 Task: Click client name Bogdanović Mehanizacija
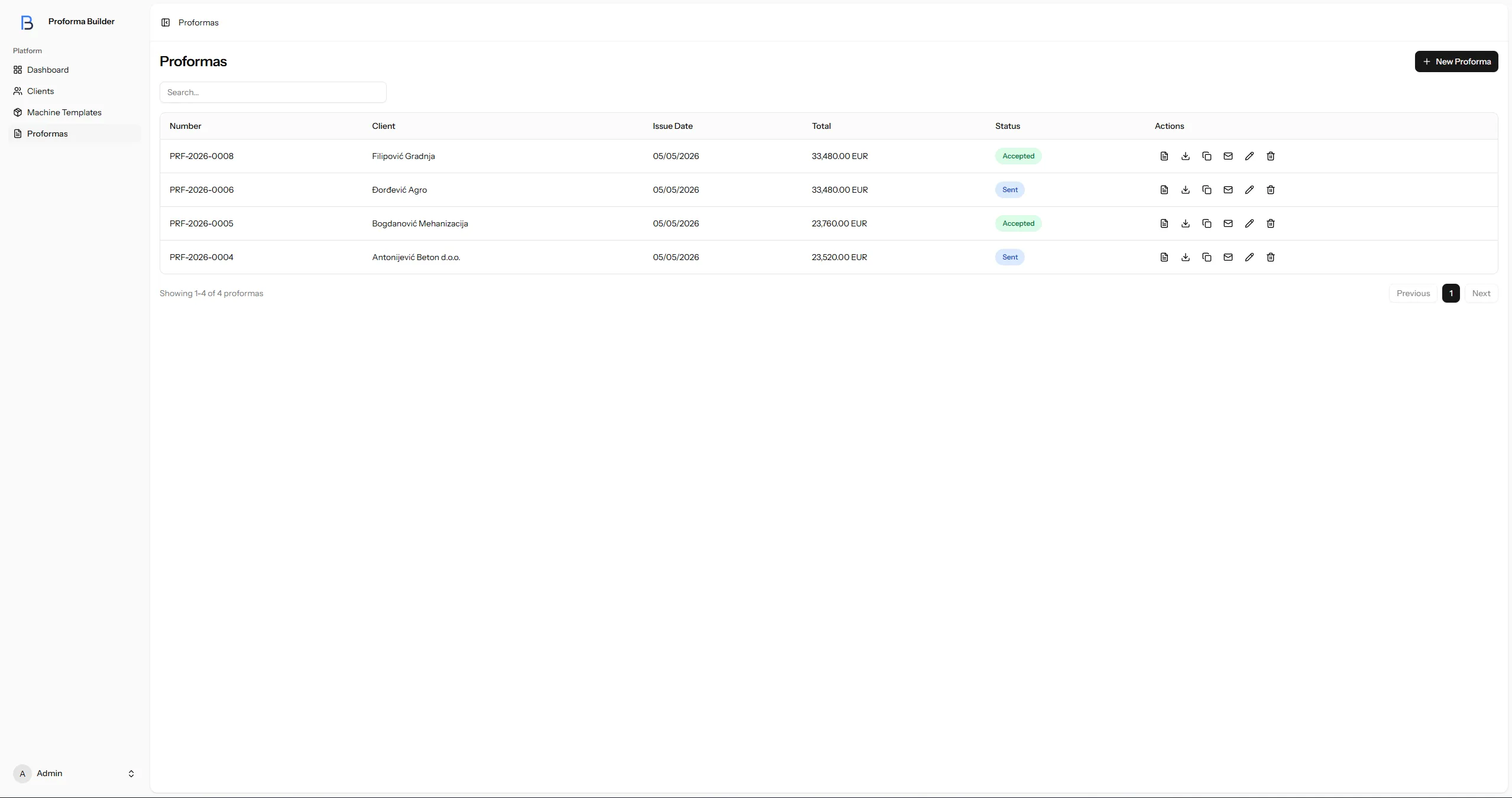tap(420, 223)
